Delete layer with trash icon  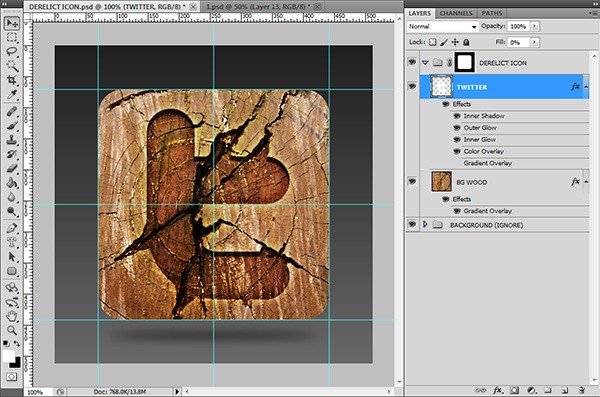tap(581, 390)
